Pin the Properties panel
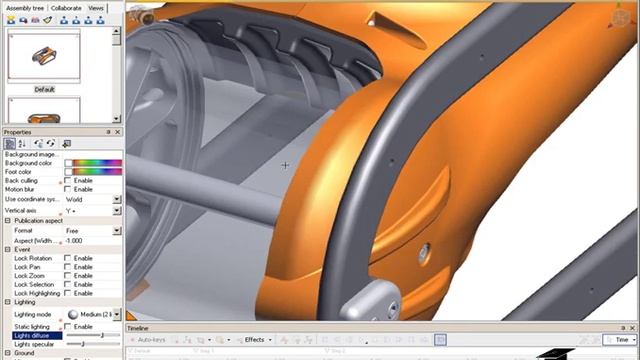 pos(109,132)
